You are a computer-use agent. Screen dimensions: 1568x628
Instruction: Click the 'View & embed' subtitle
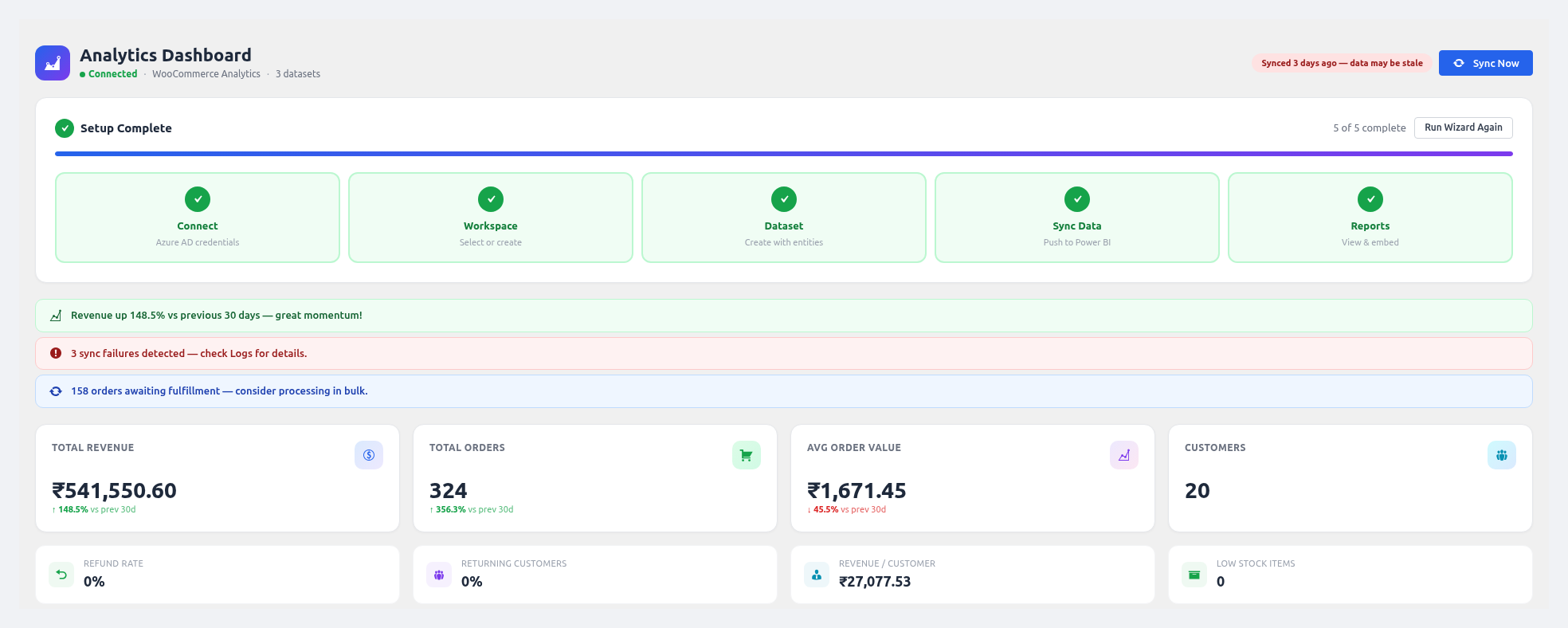[x=1370, y=242]
